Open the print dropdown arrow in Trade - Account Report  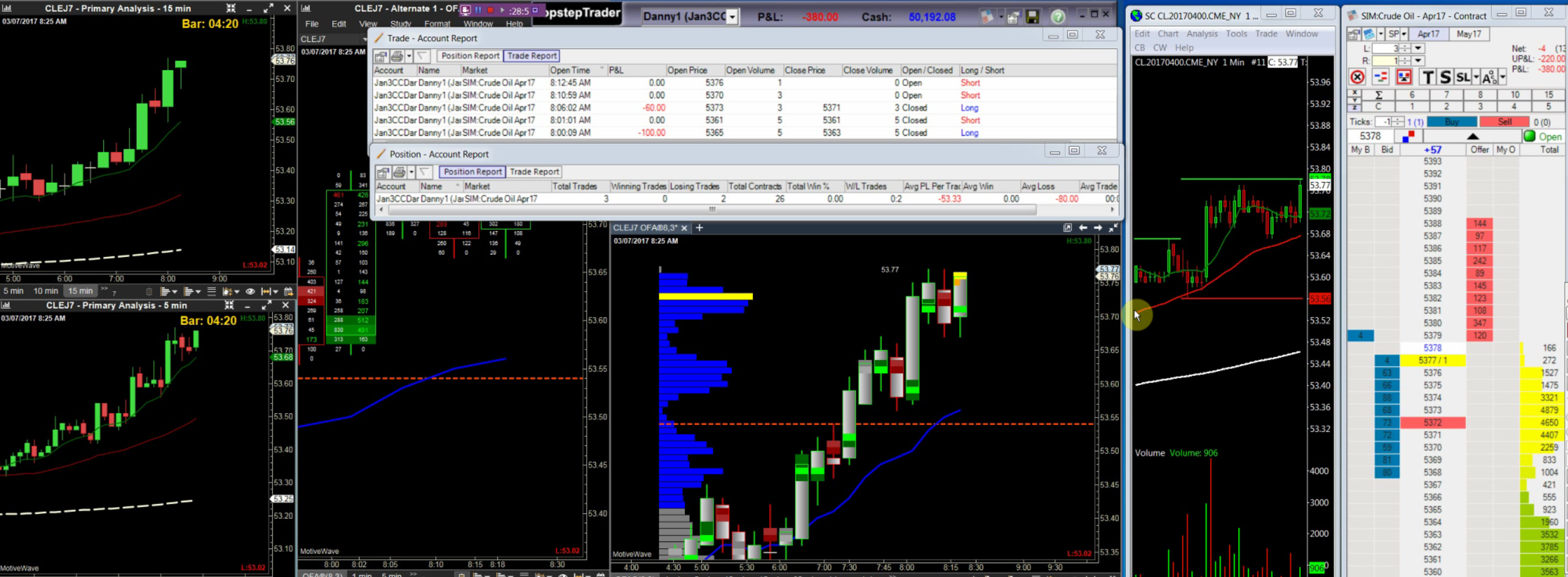408,56
